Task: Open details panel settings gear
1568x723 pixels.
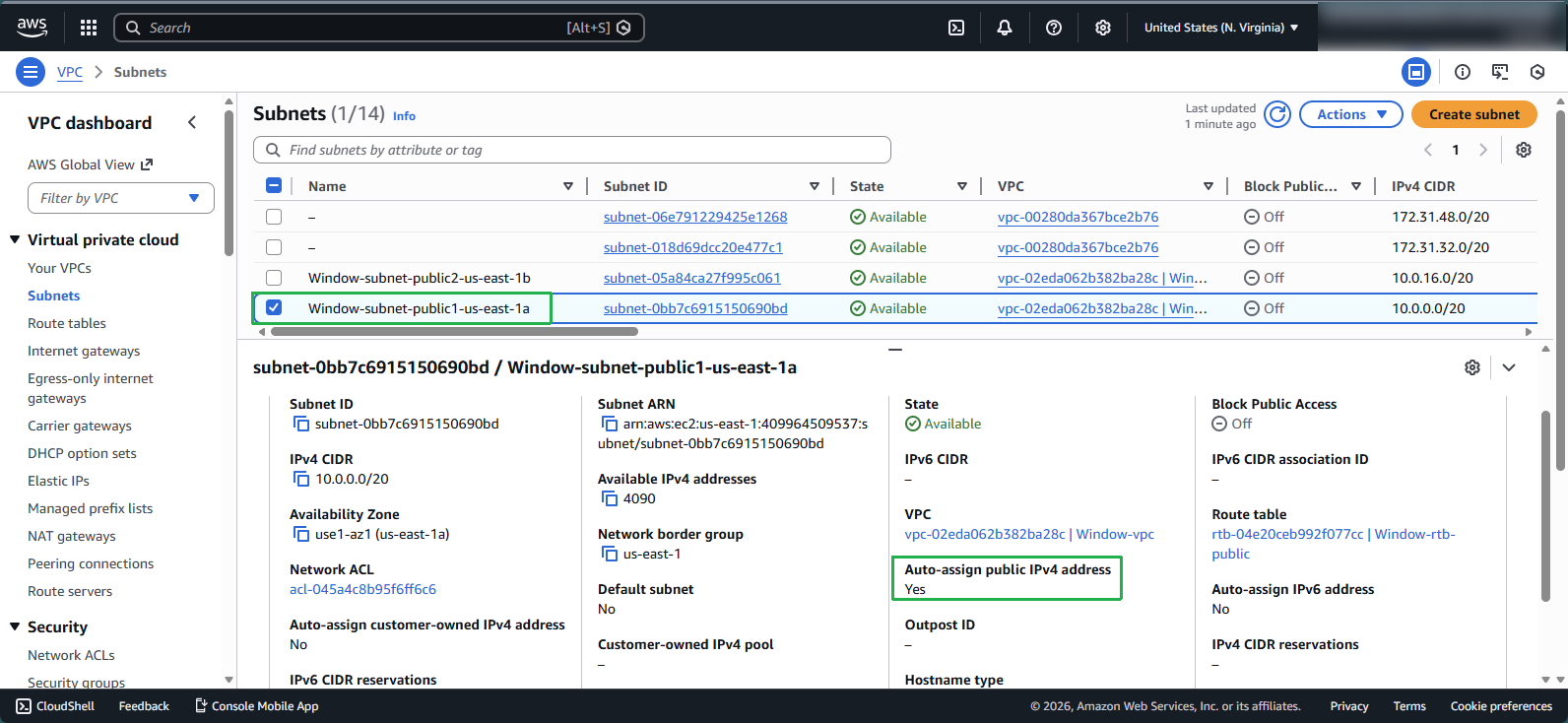Action: point(1472,367)
